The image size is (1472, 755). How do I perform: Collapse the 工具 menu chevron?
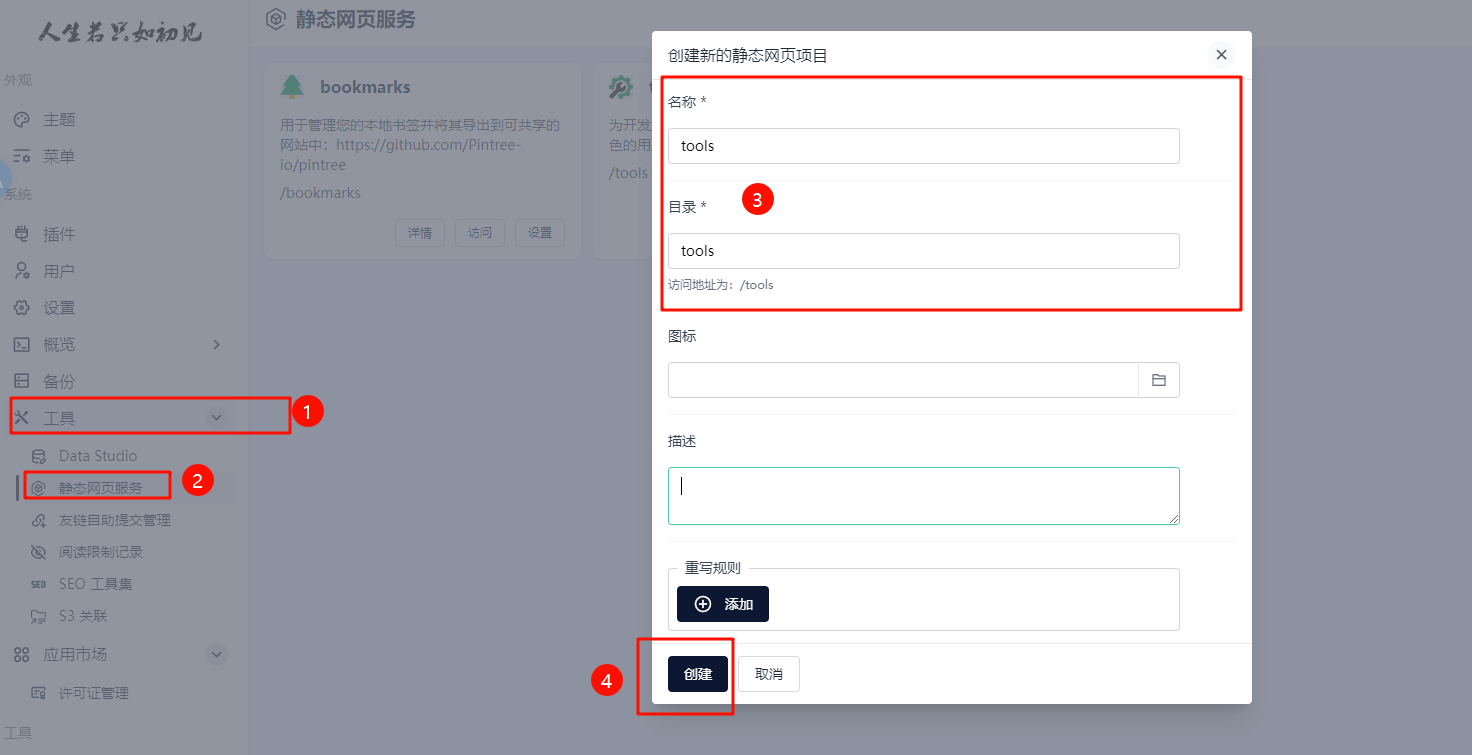pos(215,418)
